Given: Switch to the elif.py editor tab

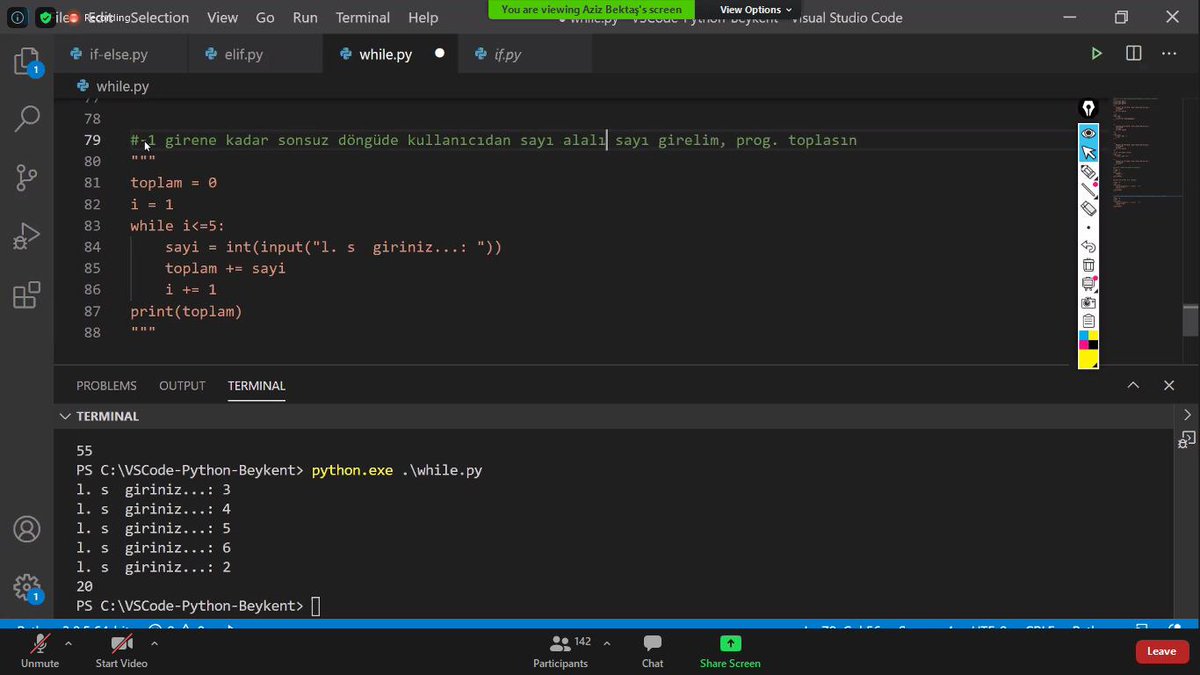Looking at the screenshot, I should point(255,54).
